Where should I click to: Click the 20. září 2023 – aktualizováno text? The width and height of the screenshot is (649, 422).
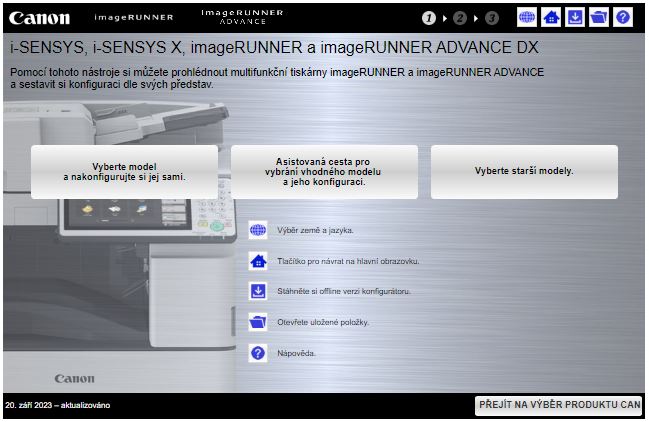58,405
